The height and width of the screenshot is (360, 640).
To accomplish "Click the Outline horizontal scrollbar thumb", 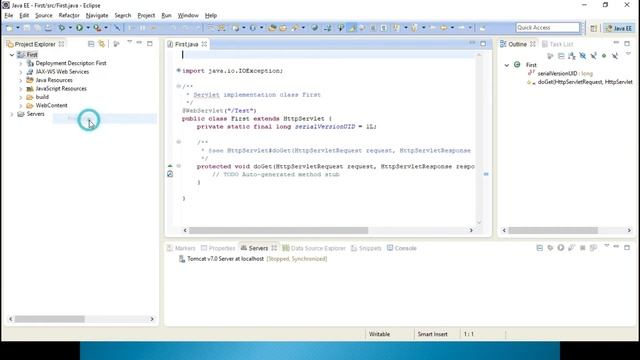I will point(553,231).
